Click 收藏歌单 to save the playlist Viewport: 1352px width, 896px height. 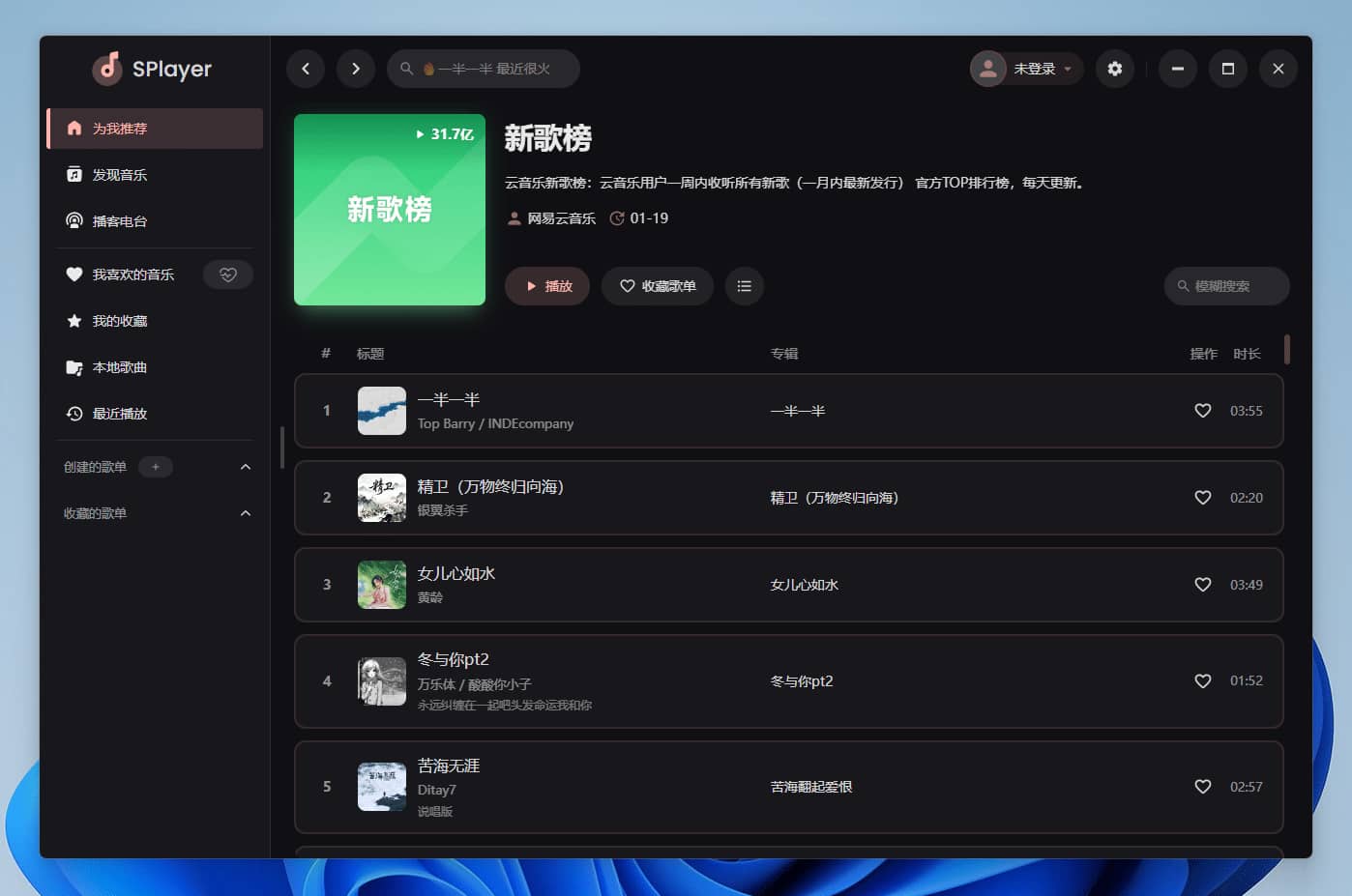click(x=658, y=286)
